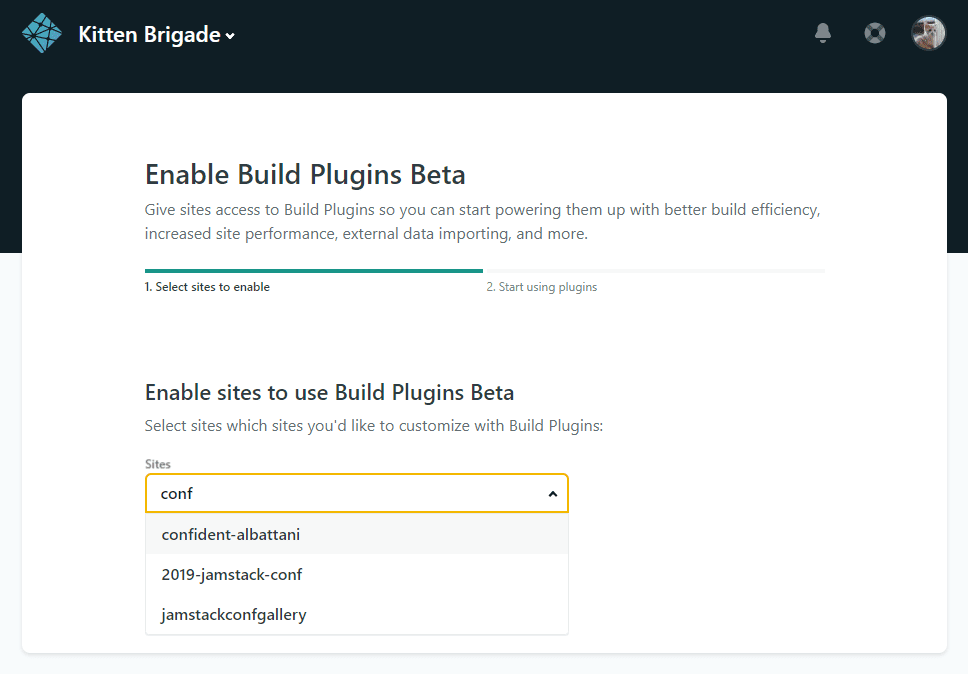Choose 2019-jamstack-conf from the list
The height and width of the screenshot is (674, 968).
[x=232, y=575]
